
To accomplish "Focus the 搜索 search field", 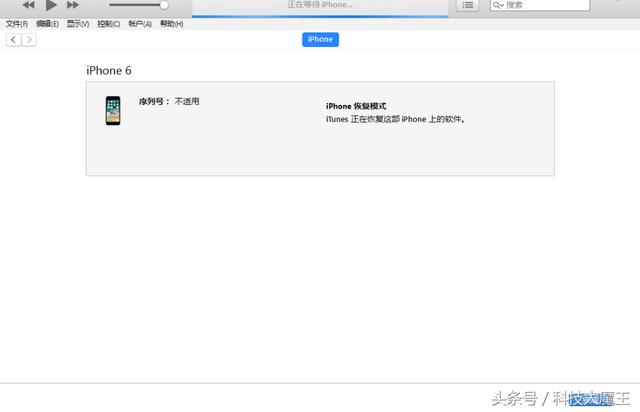I will (x=530, y=5).
